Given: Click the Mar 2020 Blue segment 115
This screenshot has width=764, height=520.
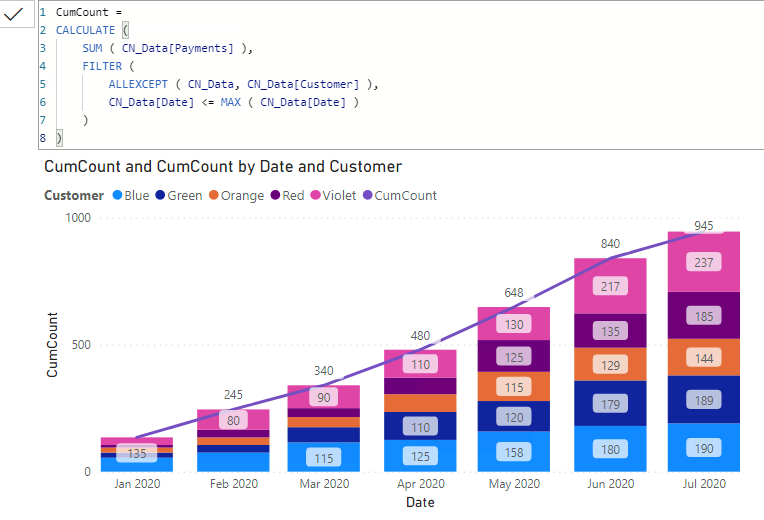Looking at the screenshot, I should coord(324,457).
